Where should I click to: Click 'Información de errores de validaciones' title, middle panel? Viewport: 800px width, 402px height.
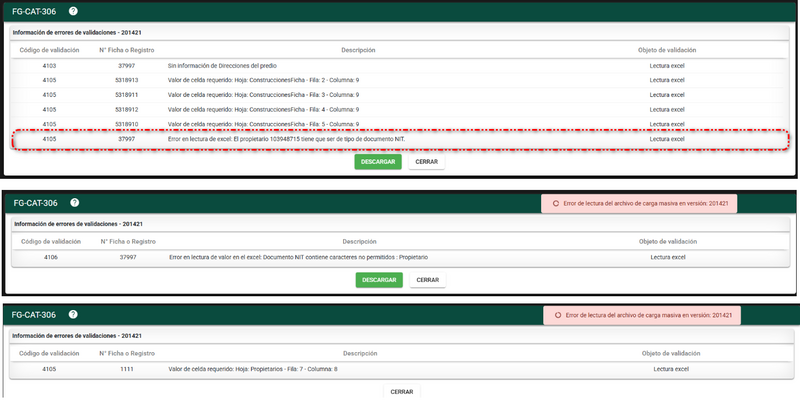(x=78, y=224)
